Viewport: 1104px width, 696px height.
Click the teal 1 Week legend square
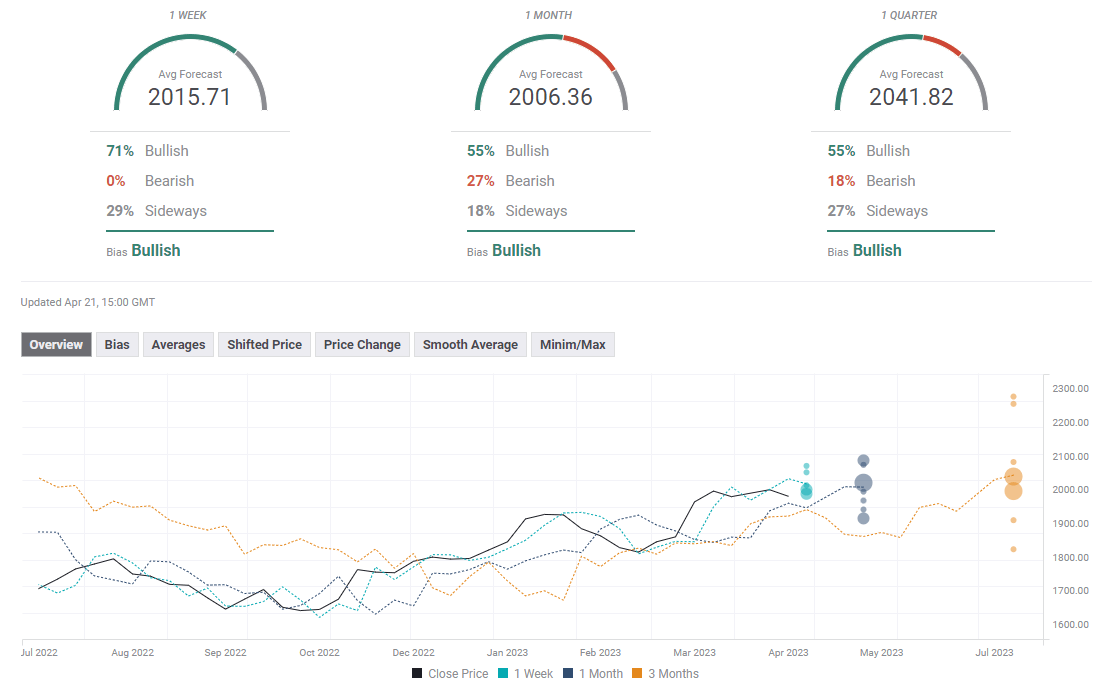click(x=502, y=674)
